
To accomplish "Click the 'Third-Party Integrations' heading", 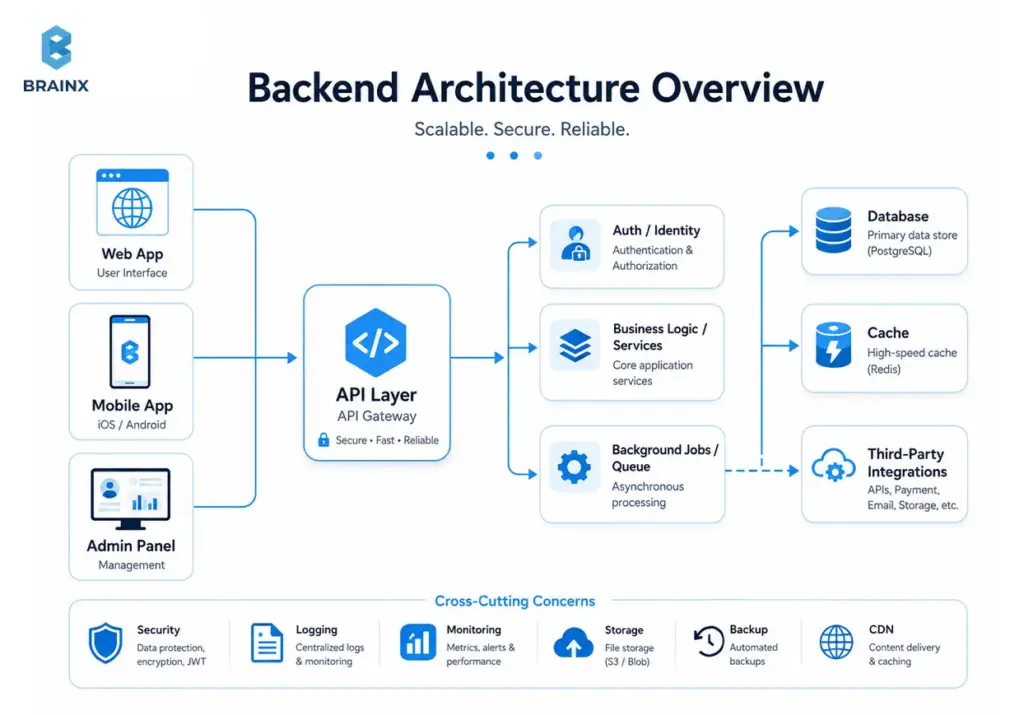I will pyautogui.click(x=907, y=462).
